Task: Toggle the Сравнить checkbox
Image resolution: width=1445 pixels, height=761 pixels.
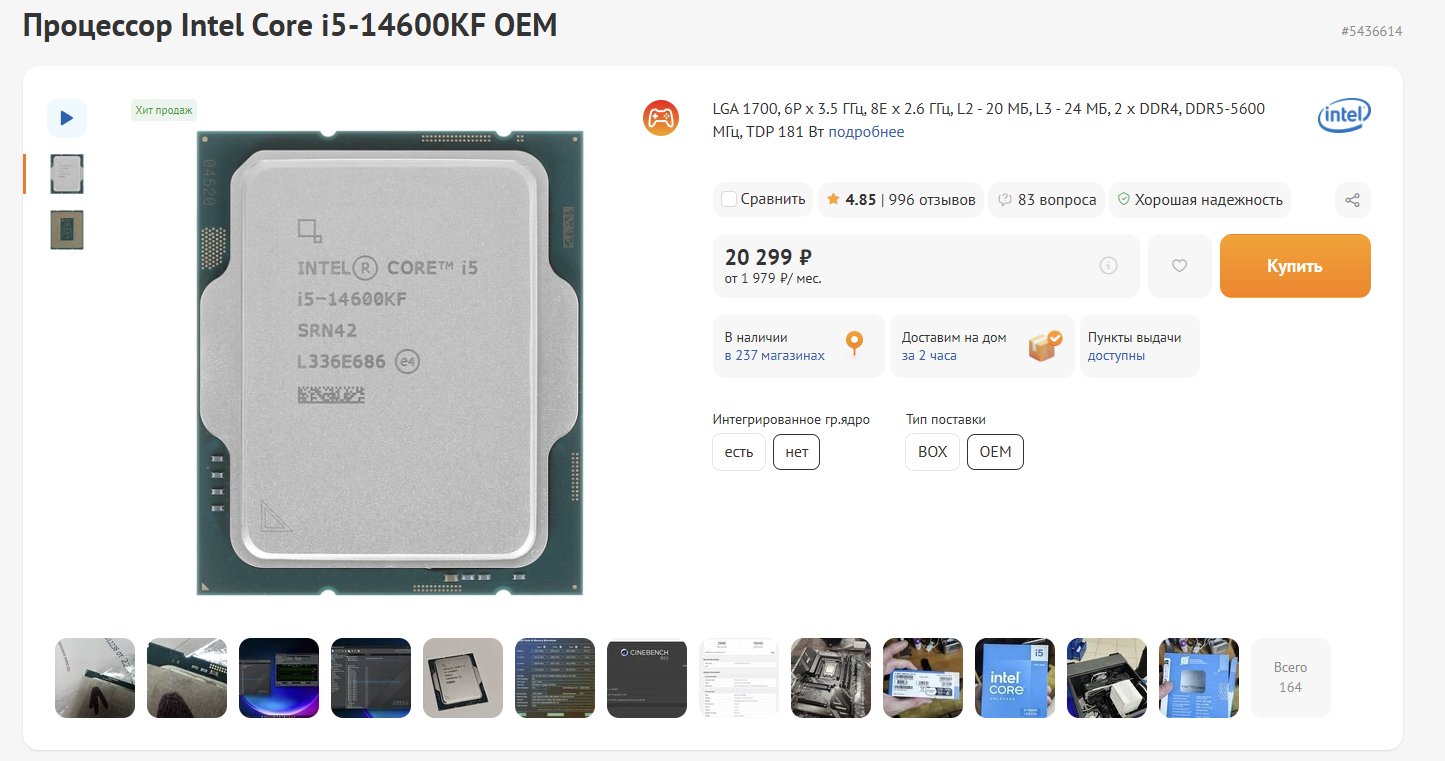Action: 729,199
